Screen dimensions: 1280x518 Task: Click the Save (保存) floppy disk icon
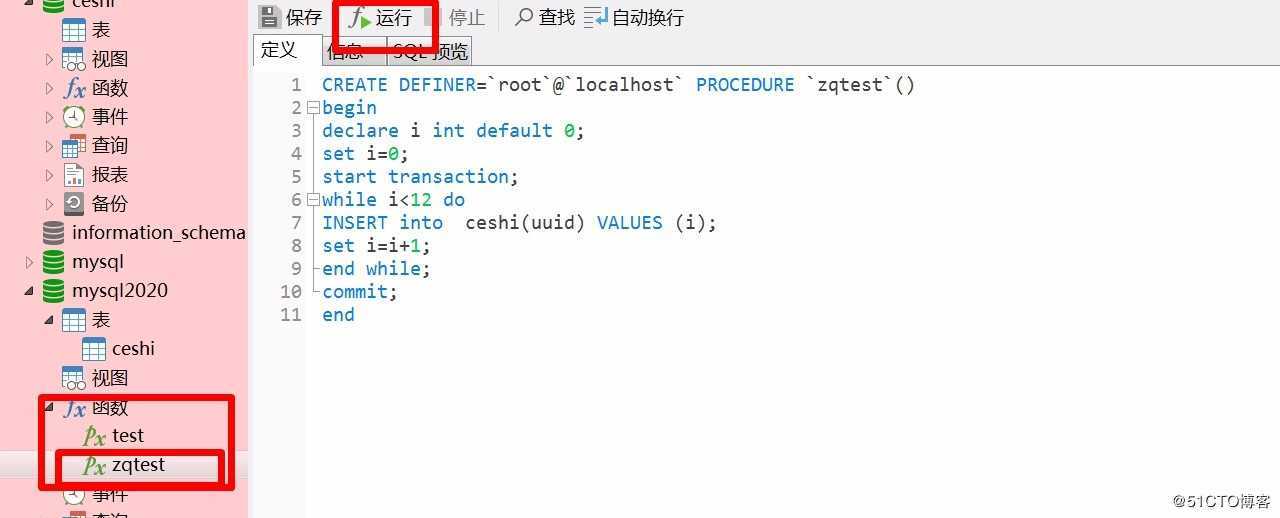tap(269, 17)
